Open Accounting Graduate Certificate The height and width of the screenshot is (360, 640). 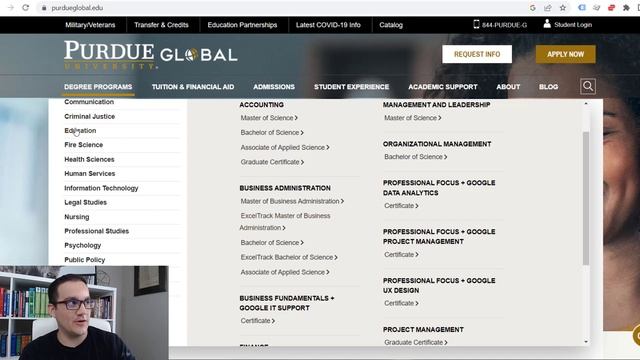[272, 162]
